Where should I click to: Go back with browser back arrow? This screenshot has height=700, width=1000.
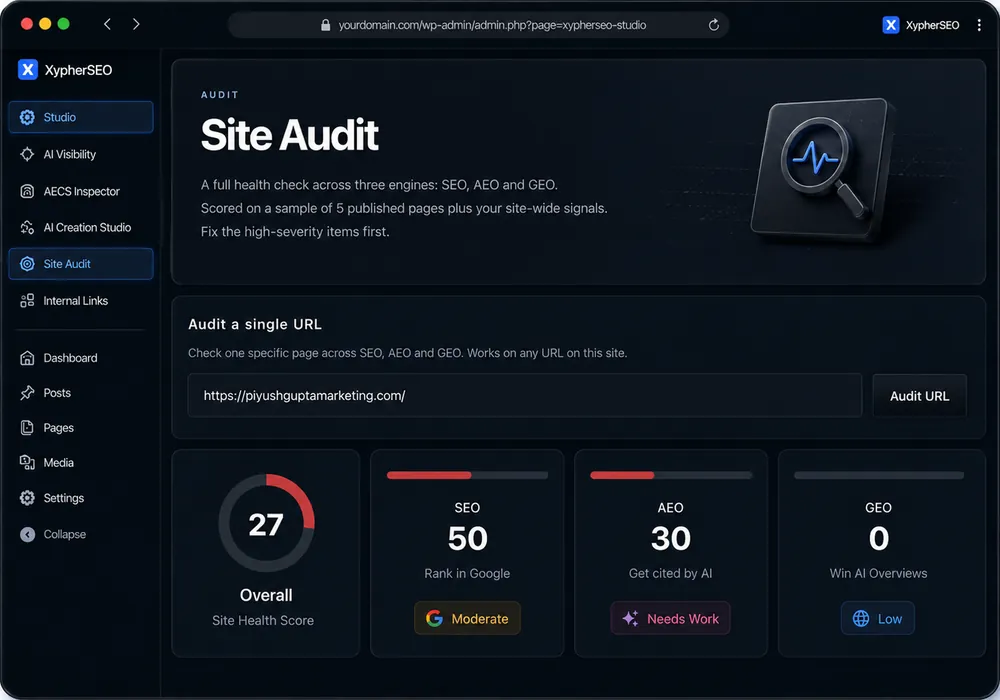point(107,24)
